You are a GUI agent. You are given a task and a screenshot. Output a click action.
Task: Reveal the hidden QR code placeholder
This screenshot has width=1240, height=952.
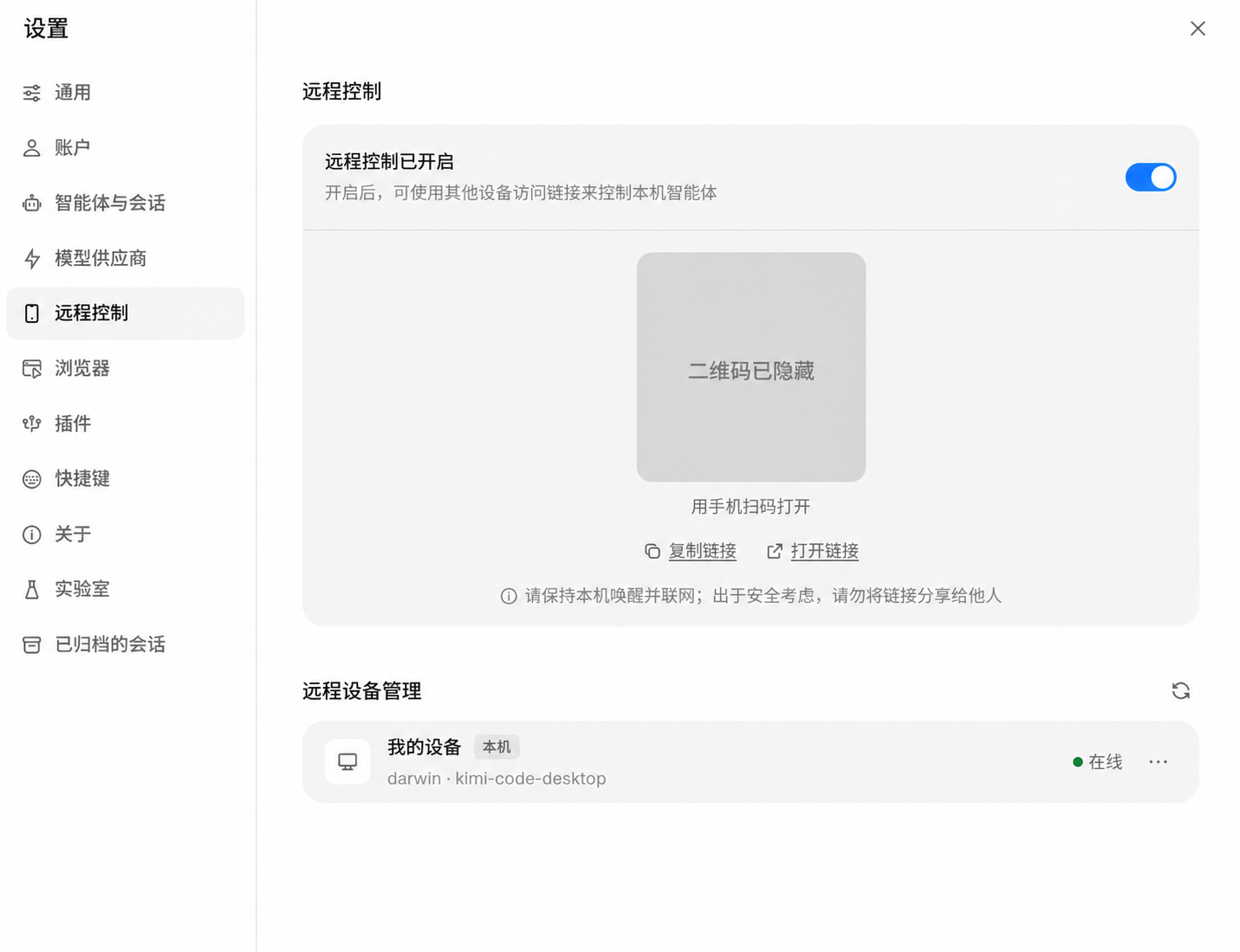point(751,367)
